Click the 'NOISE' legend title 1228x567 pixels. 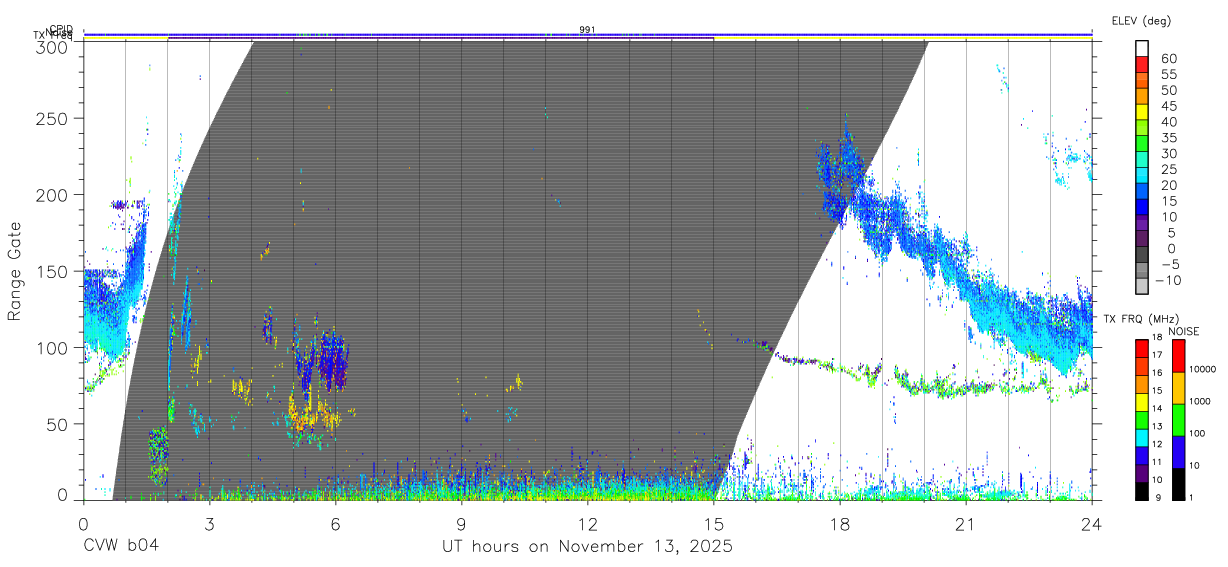[1184, 331]
